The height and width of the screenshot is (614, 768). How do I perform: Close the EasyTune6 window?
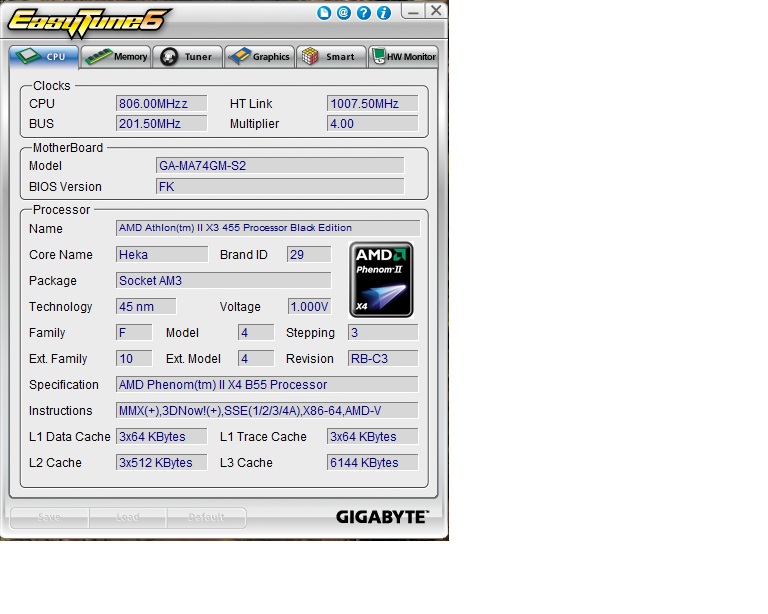tap(435, 11)
